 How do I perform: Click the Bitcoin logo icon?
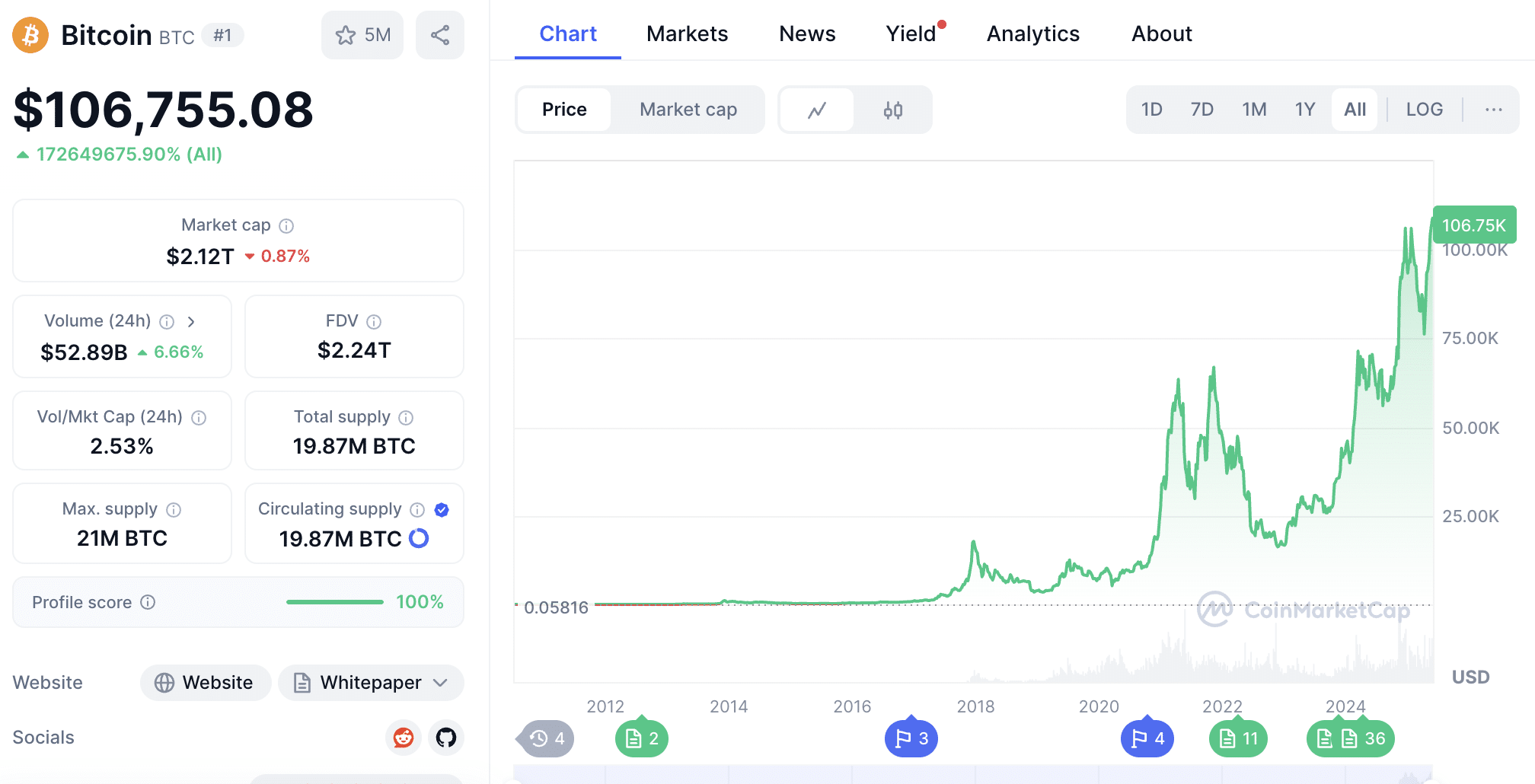tap(30, 35)
